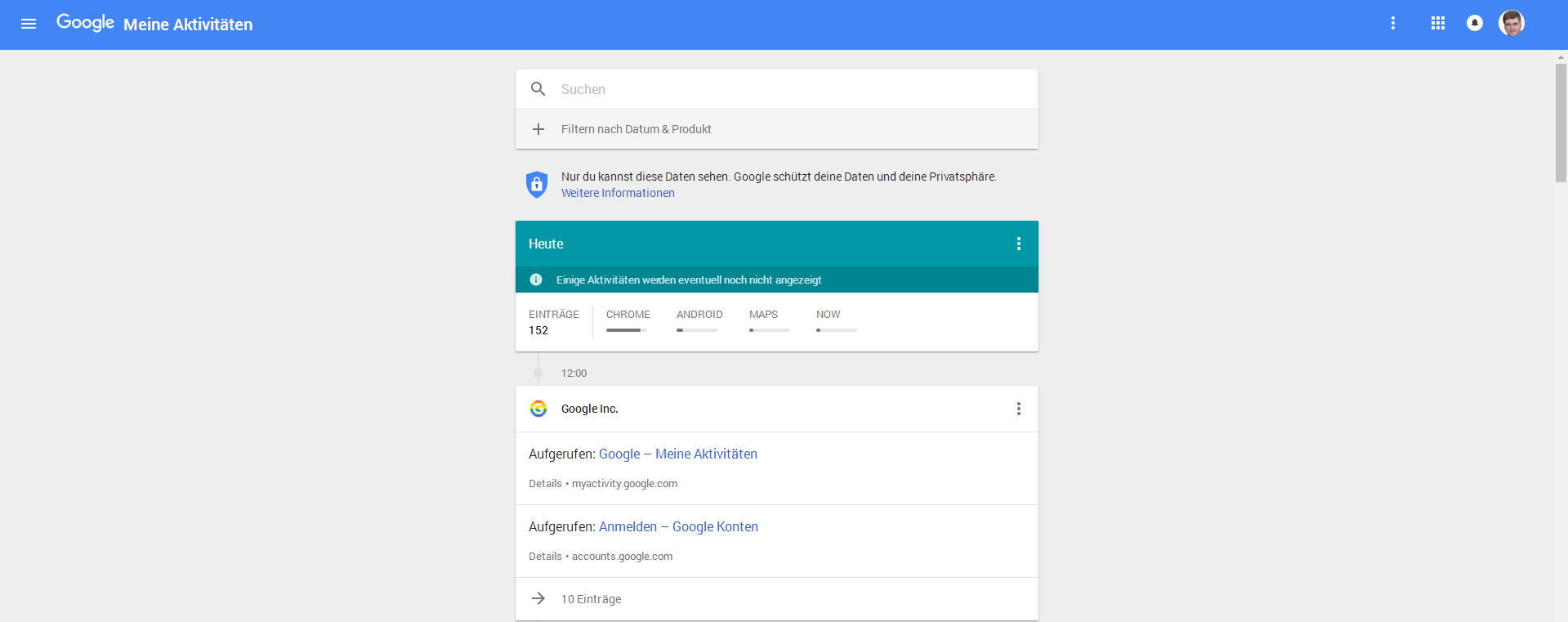Click the page vertical scrollbar
This screenshot has height=622, width=1568.
click(x=1561, y=123)
